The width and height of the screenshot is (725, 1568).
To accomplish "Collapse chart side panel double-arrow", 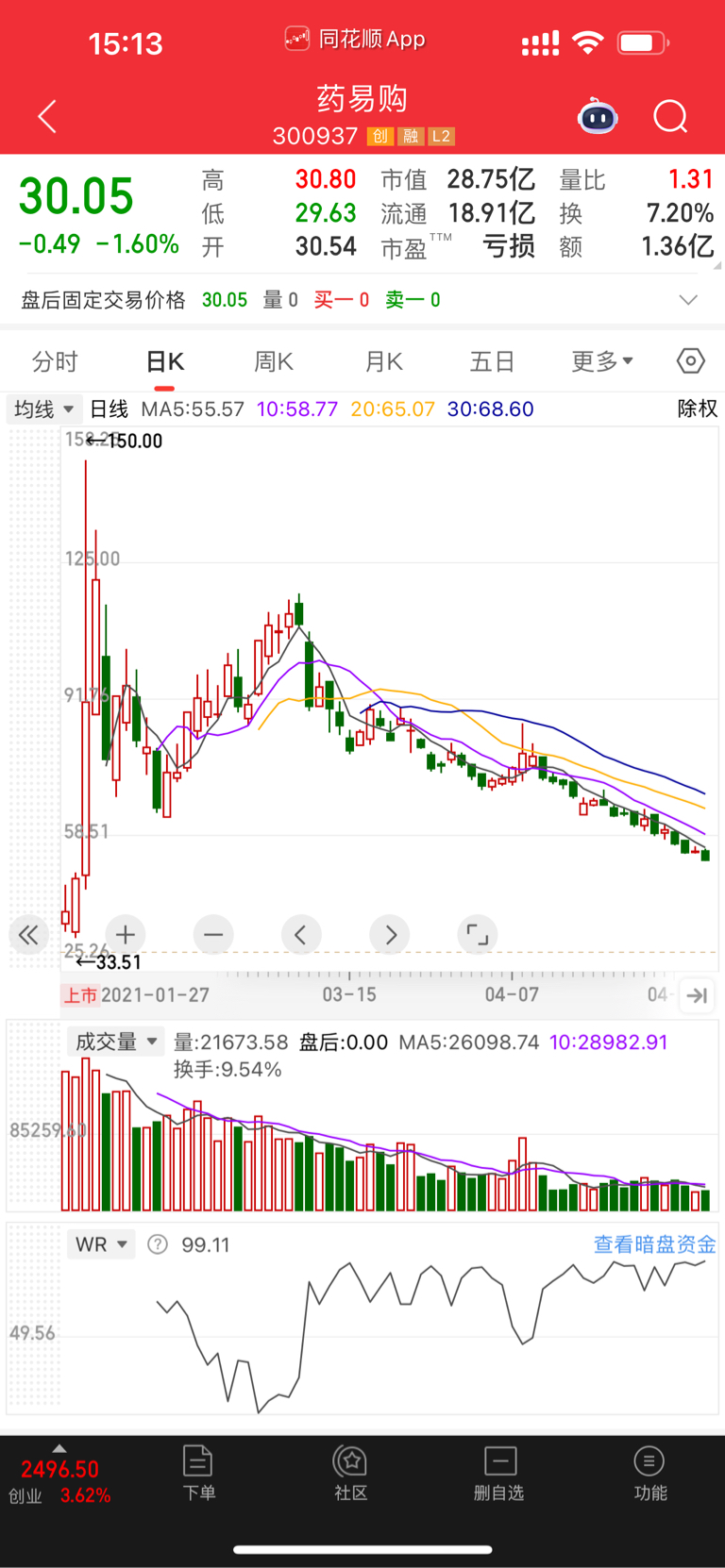I will click(28, 935).
